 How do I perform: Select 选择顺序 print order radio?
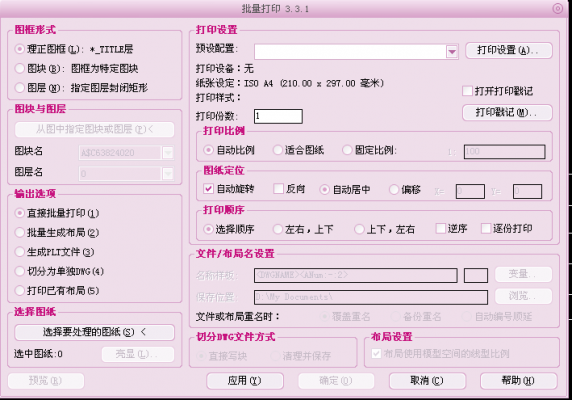[208, 229]
